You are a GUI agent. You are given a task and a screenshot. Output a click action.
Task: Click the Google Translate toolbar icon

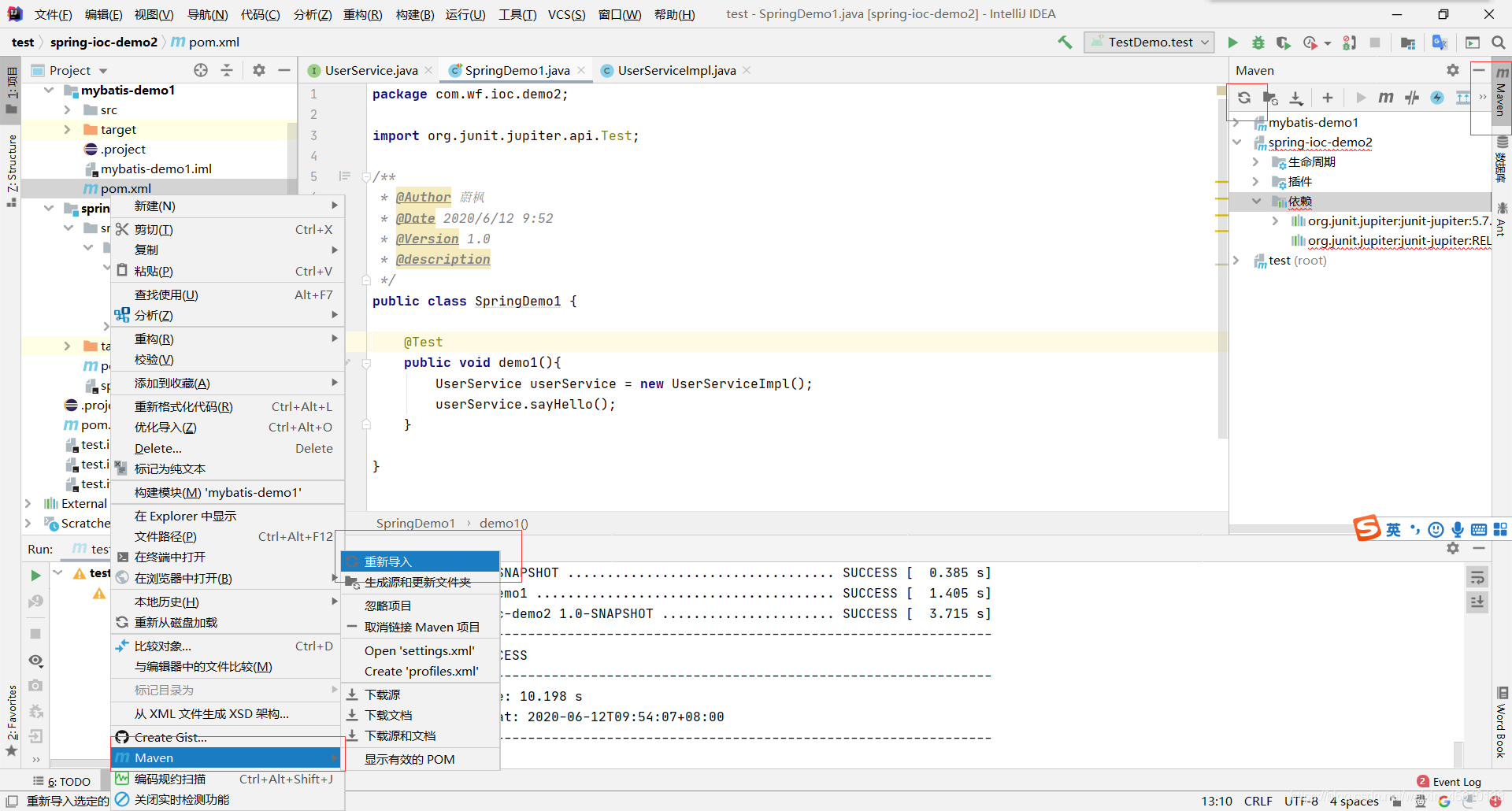click(x=1440, y=43)
